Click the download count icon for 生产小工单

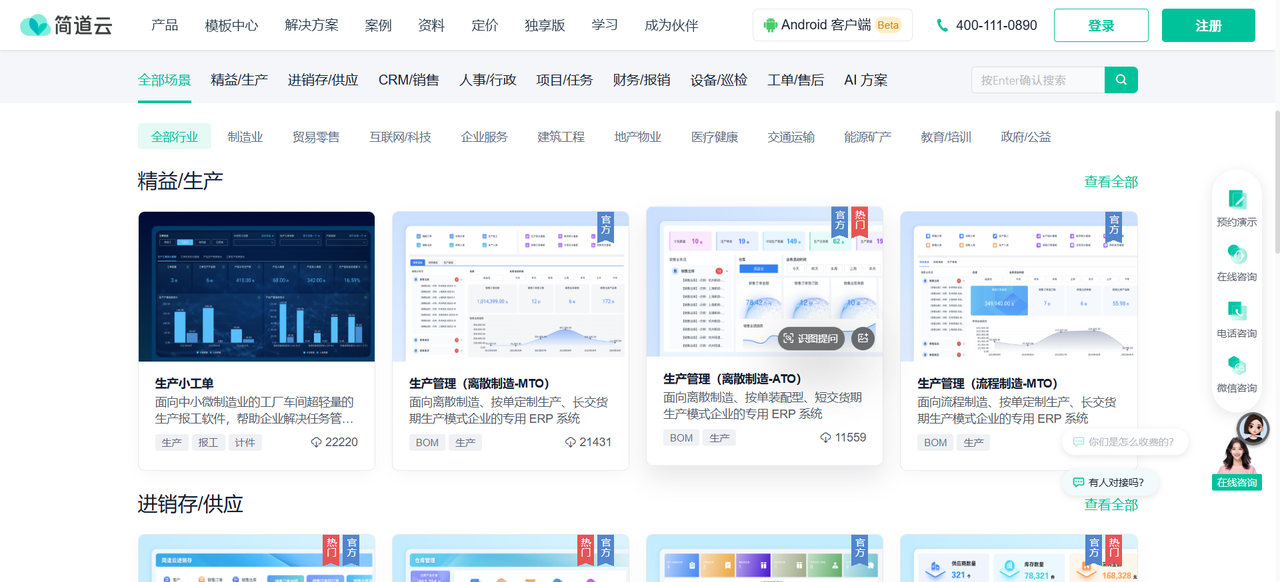(x=317, y=442)
